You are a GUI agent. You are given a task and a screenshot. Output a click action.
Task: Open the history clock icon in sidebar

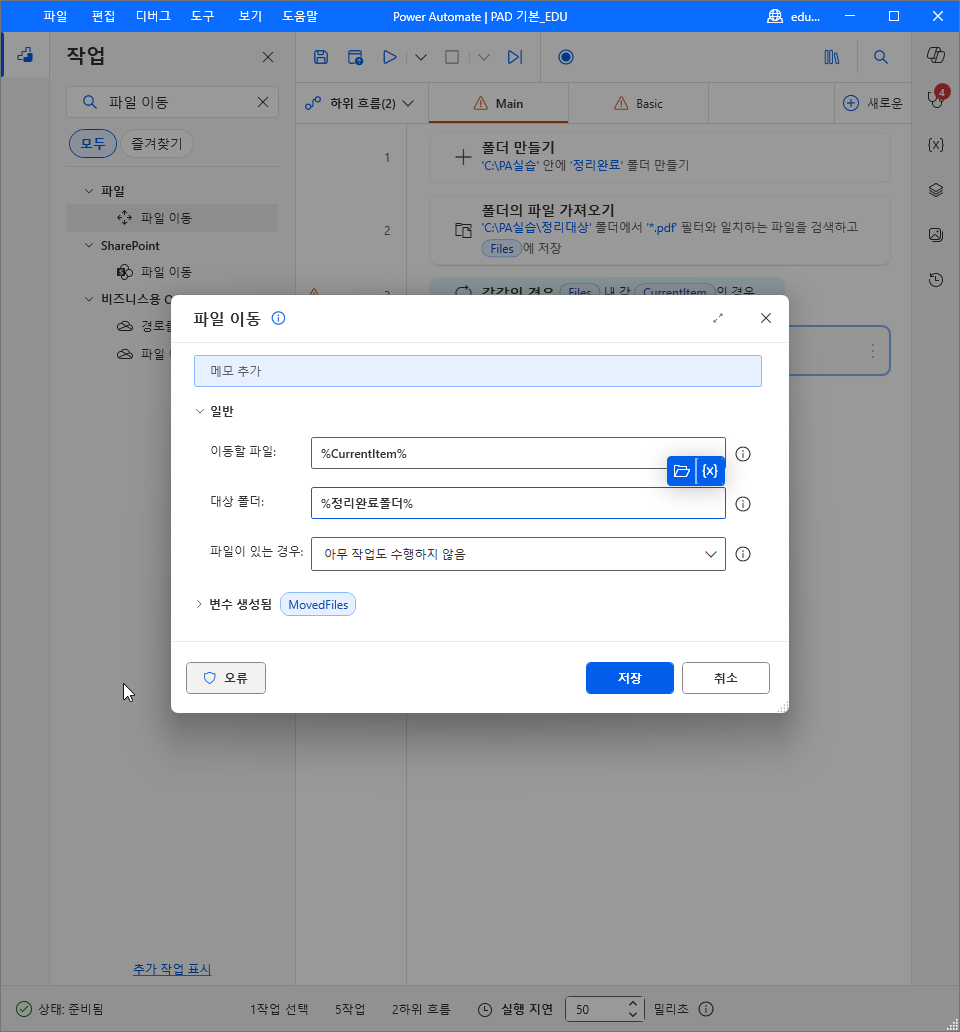coord(936,280)
